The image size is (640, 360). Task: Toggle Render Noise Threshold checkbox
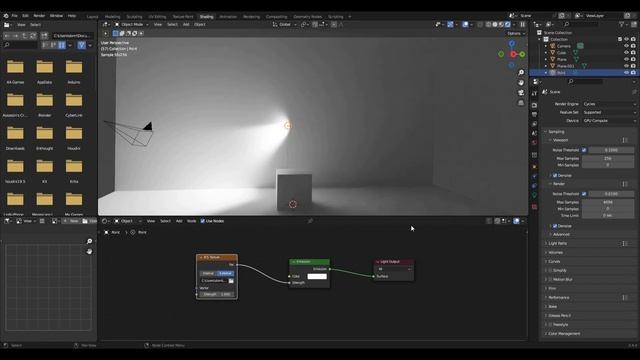point(584,194)
